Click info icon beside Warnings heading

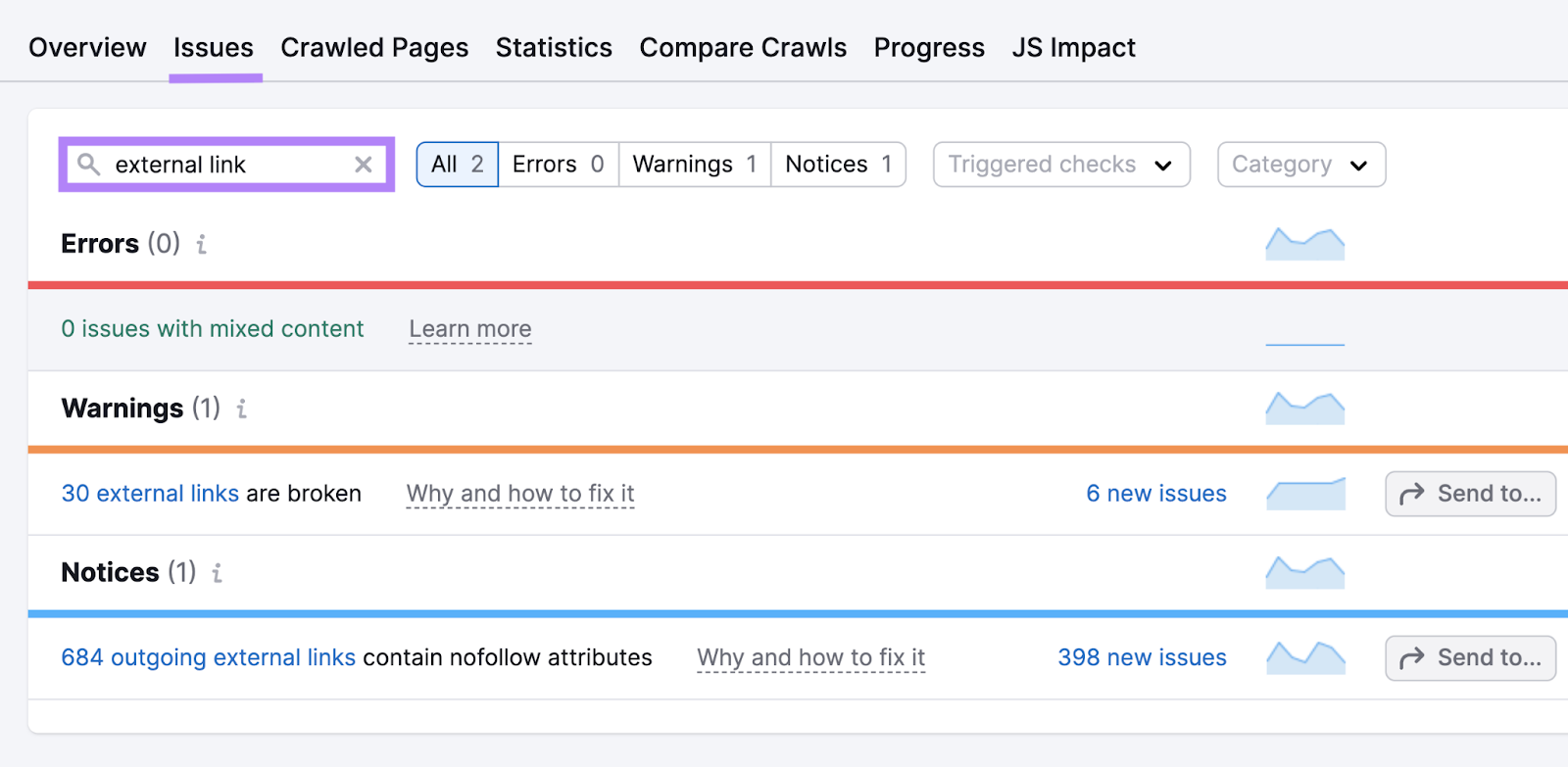(x=241, y=408)
